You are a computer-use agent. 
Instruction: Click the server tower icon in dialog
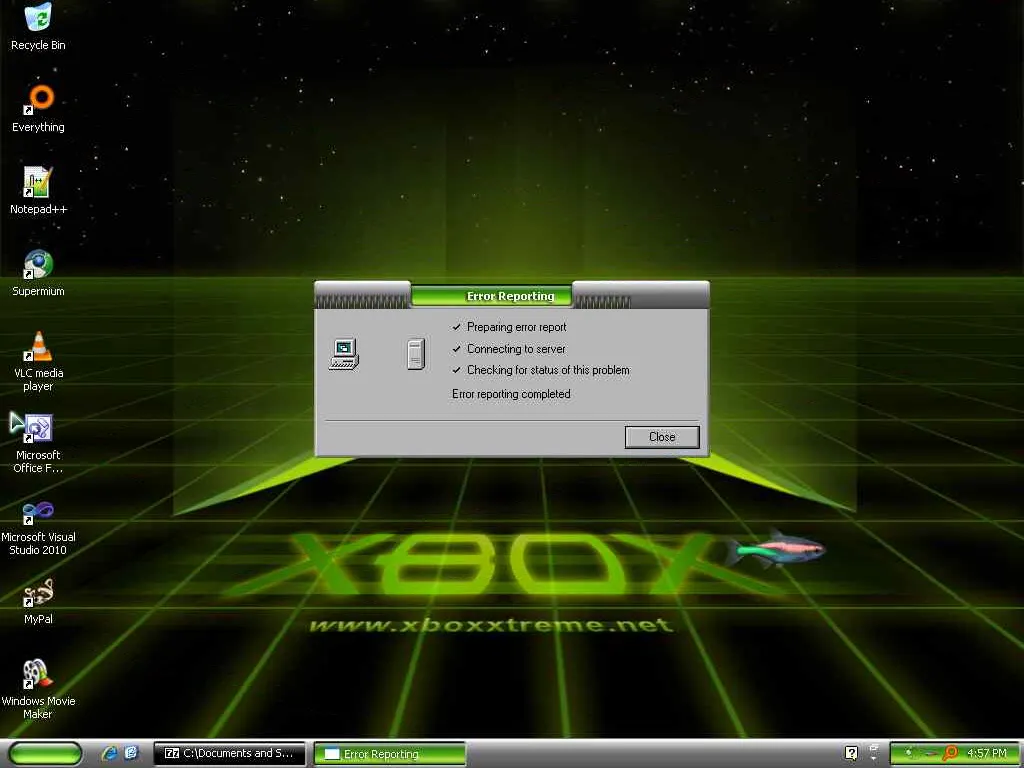coord(416,355)
